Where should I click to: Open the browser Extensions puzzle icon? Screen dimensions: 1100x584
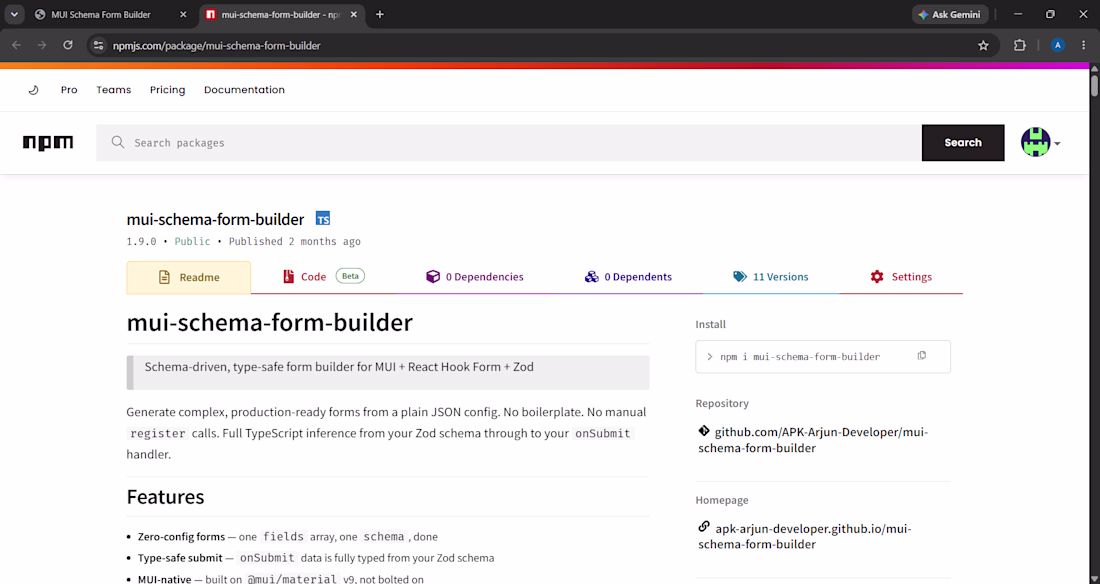point(1020,46)
